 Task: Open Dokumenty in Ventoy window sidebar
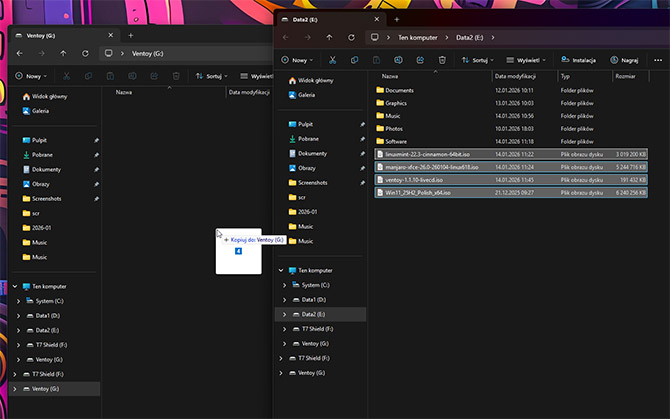pyautogui.click(x=41, y=170)
